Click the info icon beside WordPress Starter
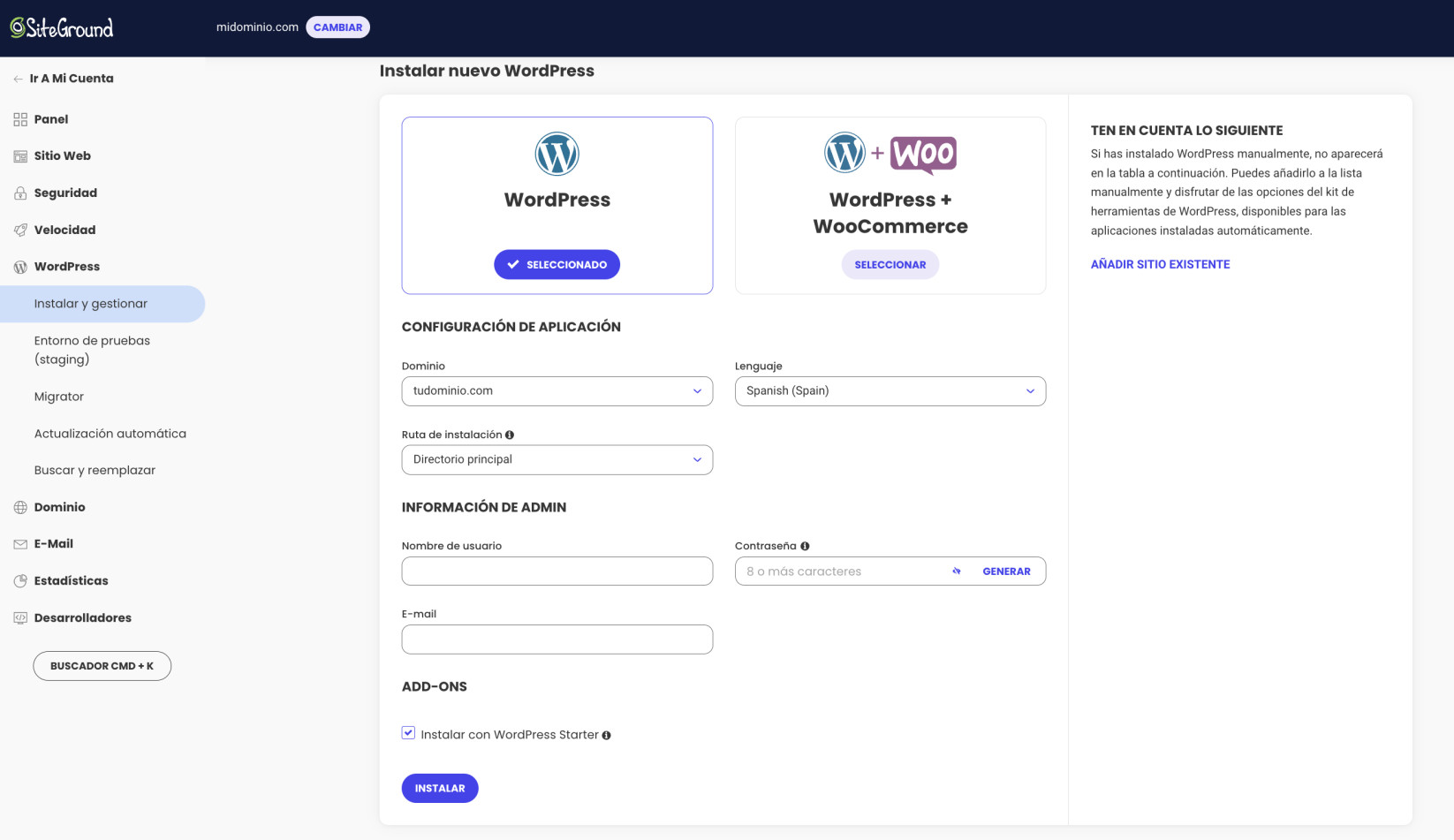Image resolution: width=1454 pixels, height=840 pixels. (x=606, y=735)
